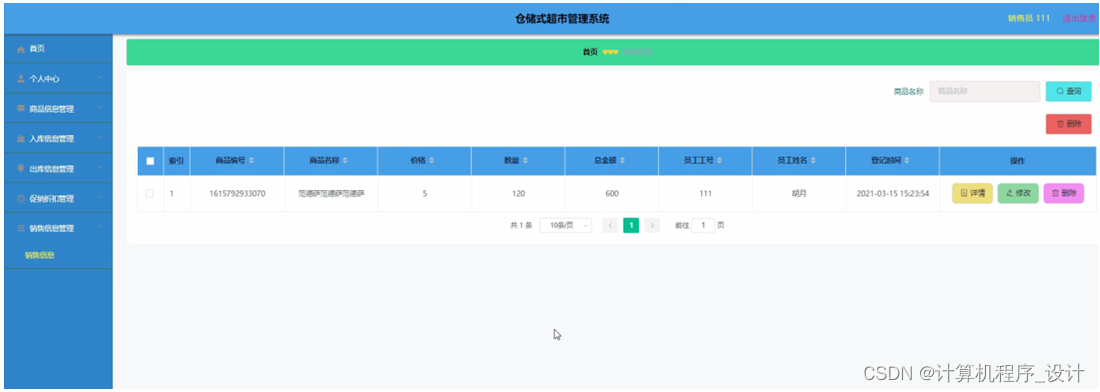Expand the 促销折扣管理 menu chevron
The height and width of the screenshot is (392, 1100).
point(100,198)
